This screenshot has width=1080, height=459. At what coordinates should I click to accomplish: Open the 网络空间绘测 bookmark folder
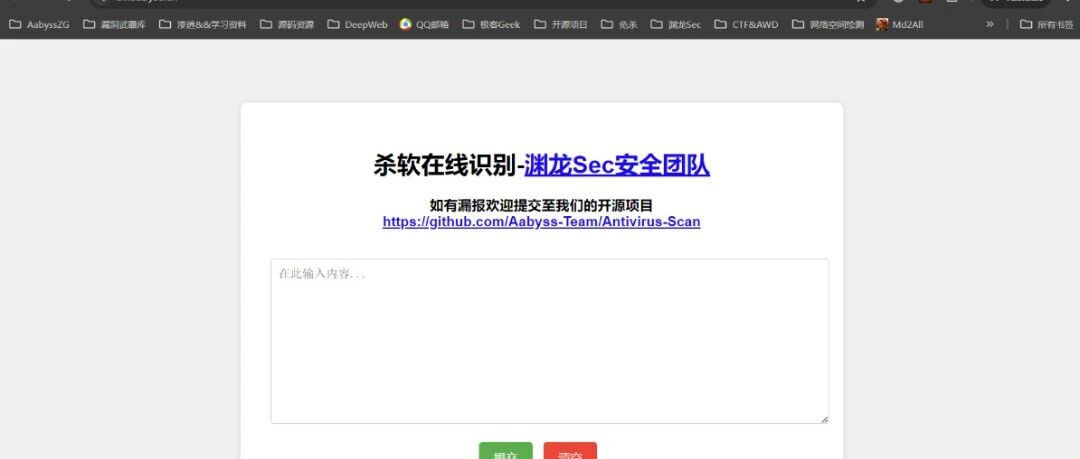828,24
